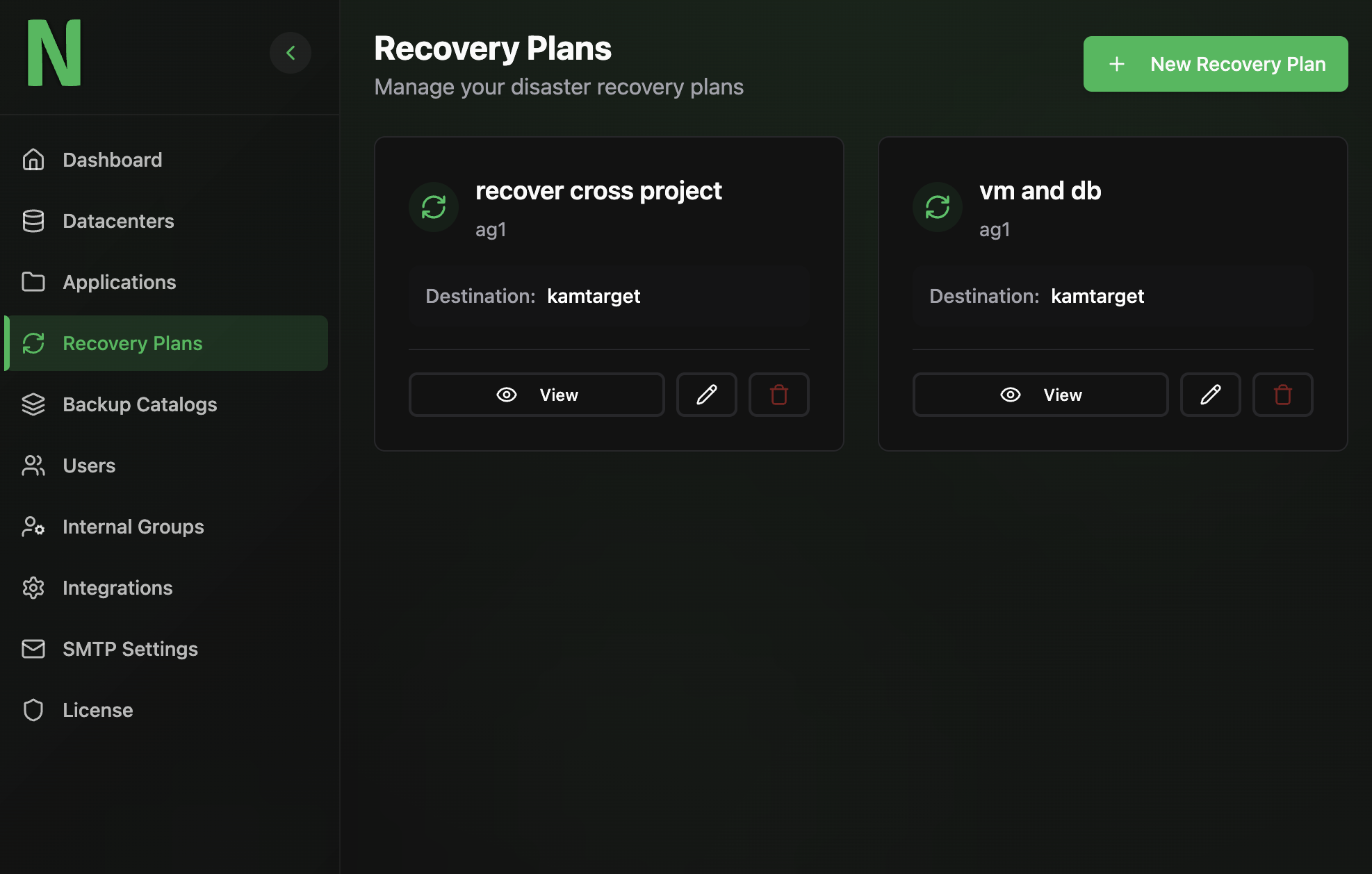Viewport: 1372px width, 874px height.
Task: Click the sync icon on the vm and db card
Action: tap(938, 207)
